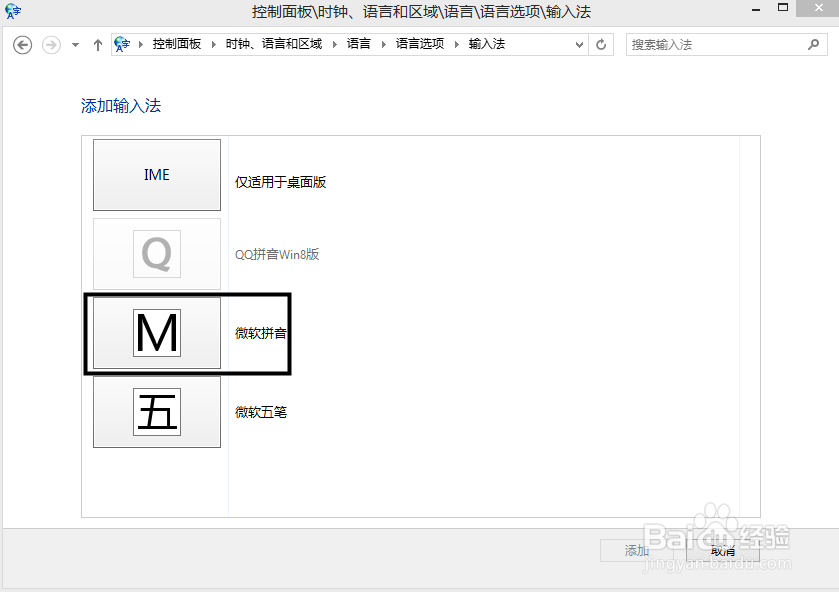
Task: Select the desktop-only IME input method icon
Action: click(x=156, y=175)
